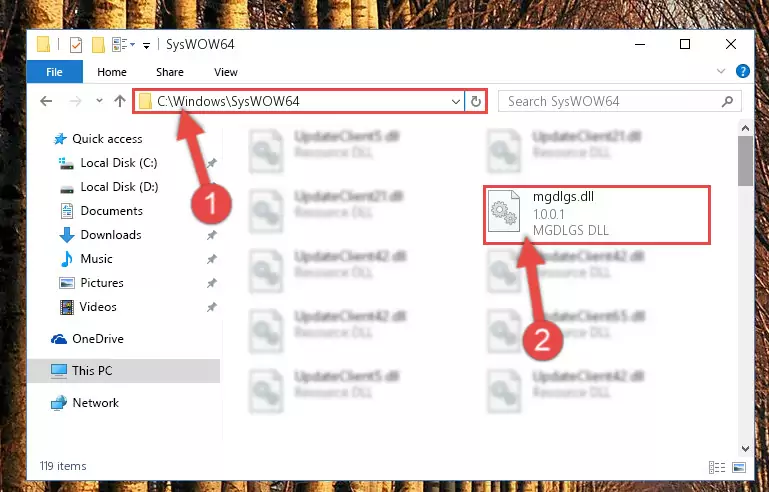Go up one folder level

pos(120,101)
